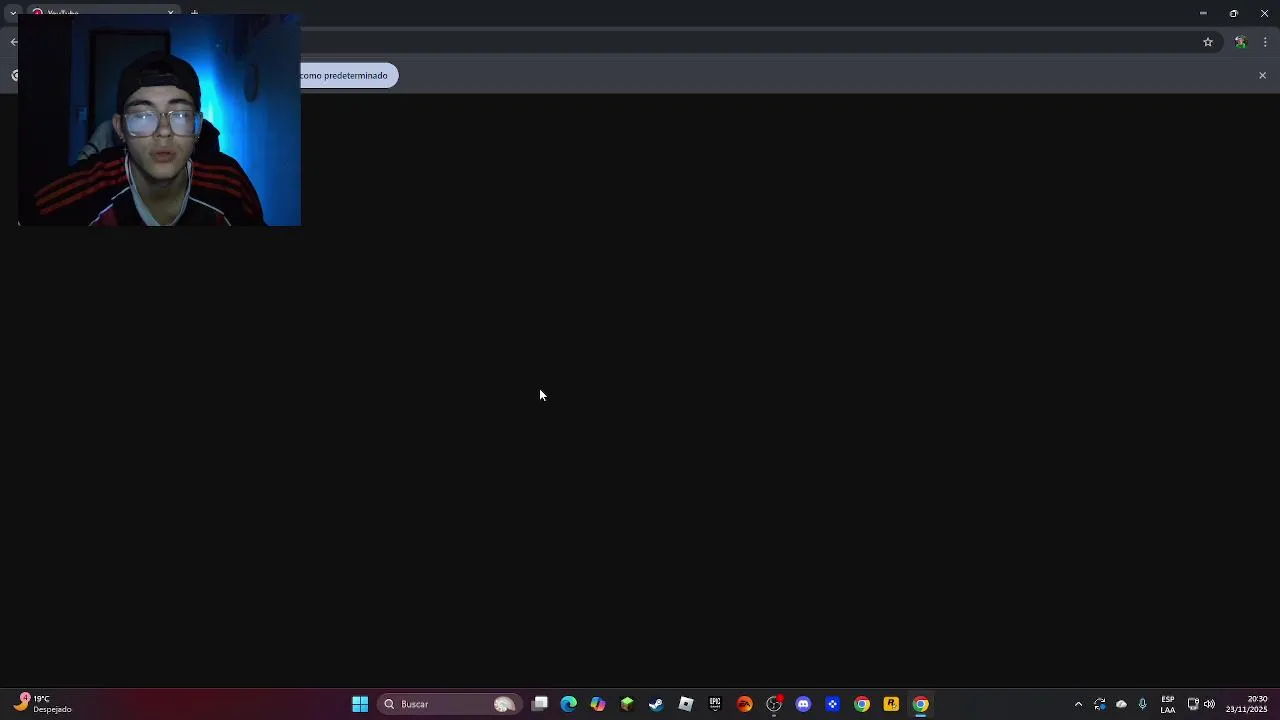Screen dimensions: 1280x720
Task: Open the Chrome profile avatar
Action: point(1240,42)
